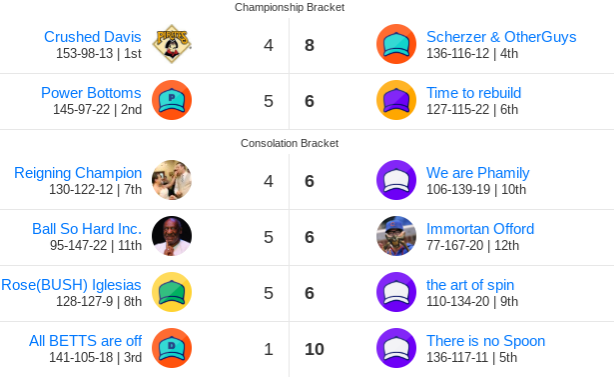
Task: Open the Time to rebuild team link
Action: pyautogui.click(x=474, y=93)
